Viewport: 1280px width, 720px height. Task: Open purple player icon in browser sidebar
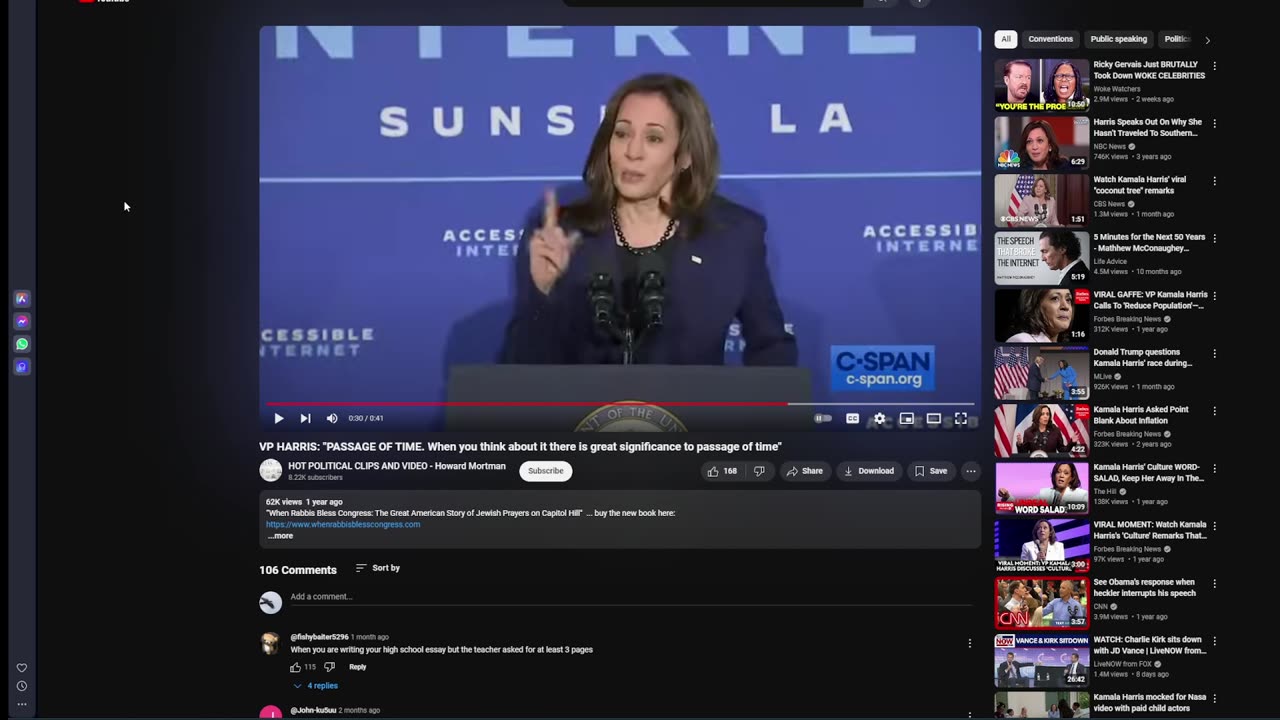pyautogui.click(x=21, y=367)
